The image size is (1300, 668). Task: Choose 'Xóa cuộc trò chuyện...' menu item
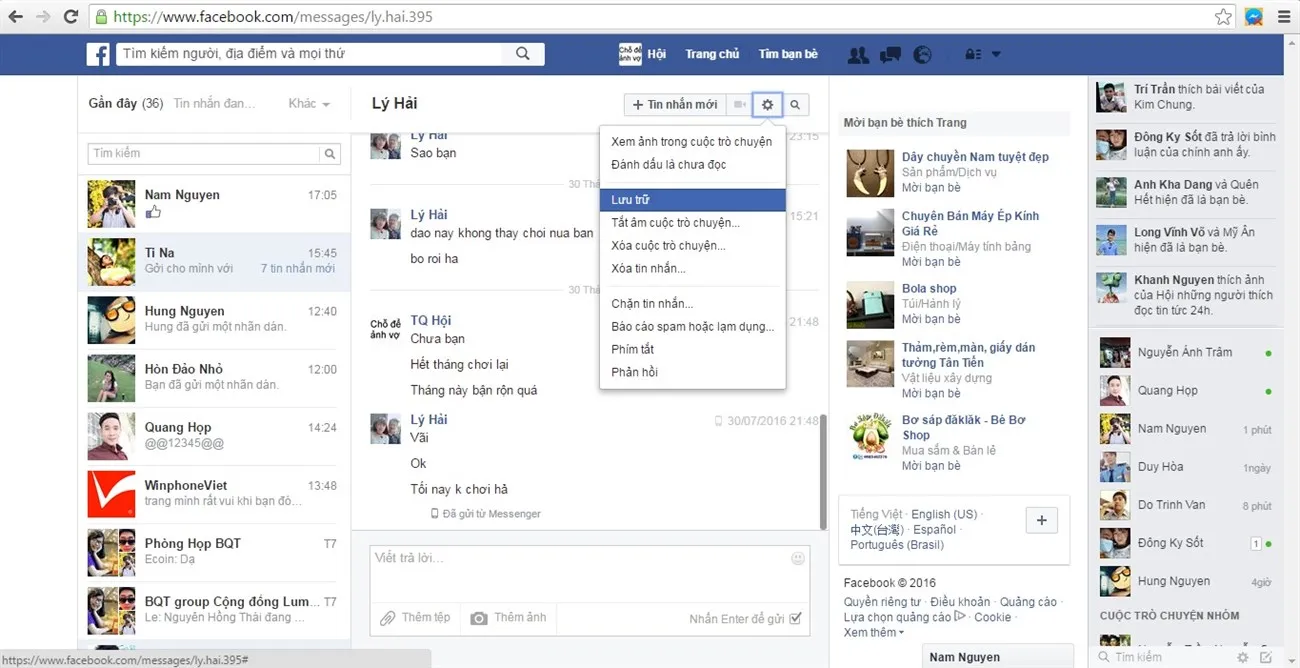[668, 245]
